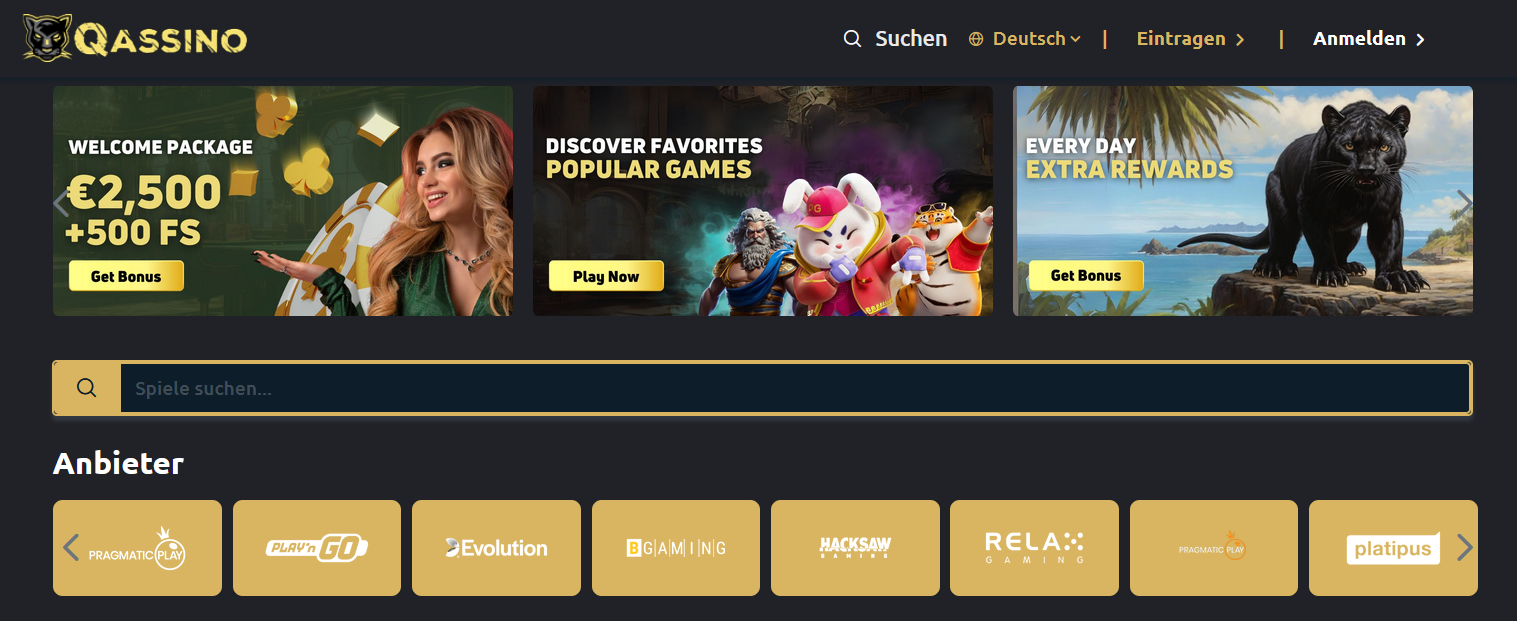This screenshot has width=1517, height=621.
Task: Select the platipus provider tile
Action: click(x=1393, y=548)
